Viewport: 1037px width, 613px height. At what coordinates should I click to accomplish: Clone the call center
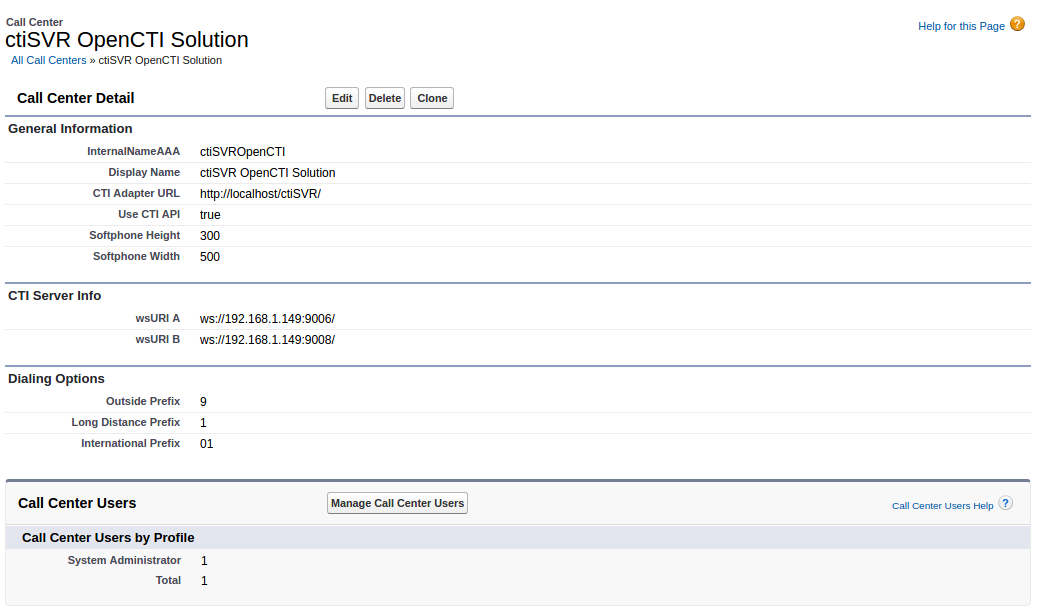432,98
